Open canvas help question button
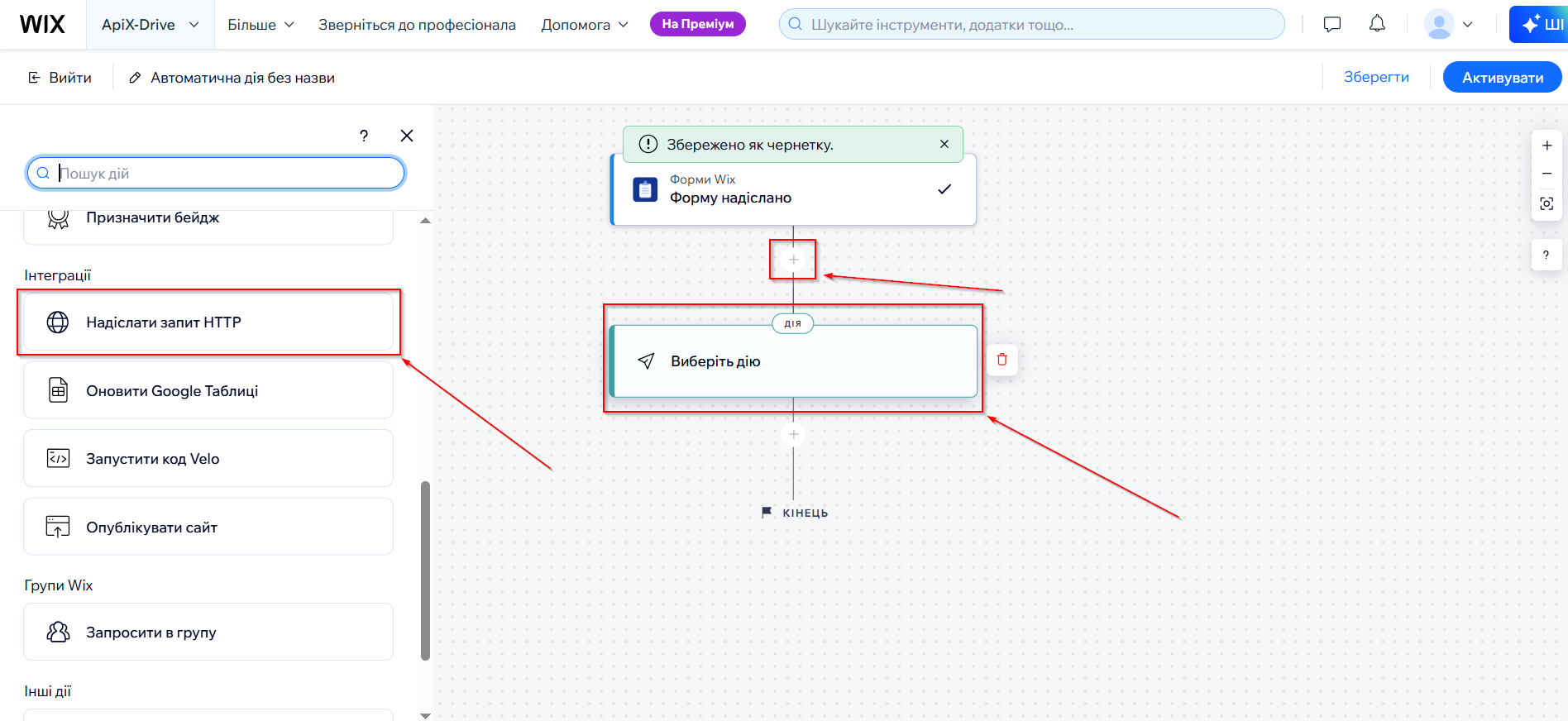The height and width of the screenshot is (721, 1568). pyautogui.click(x=1546, y=255)
